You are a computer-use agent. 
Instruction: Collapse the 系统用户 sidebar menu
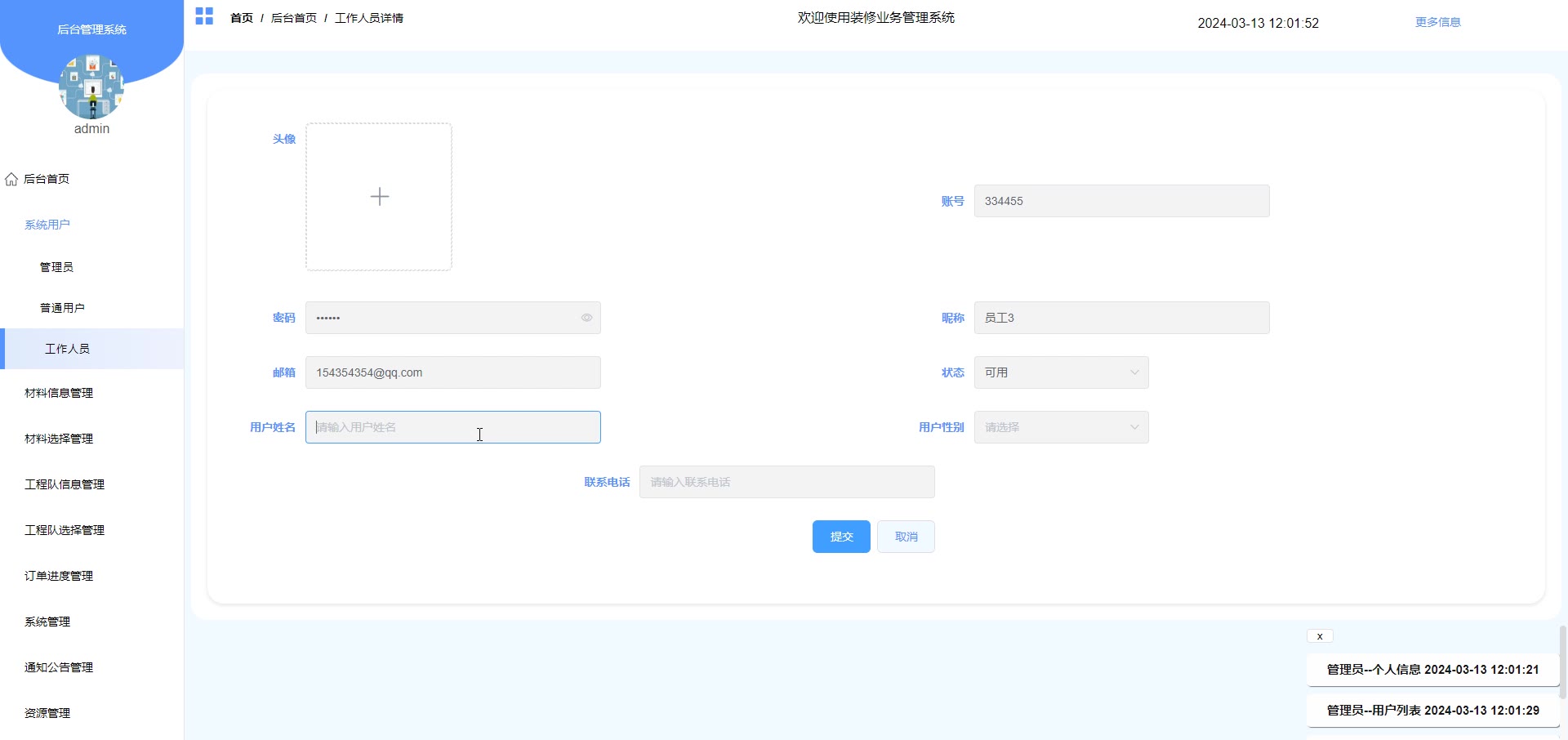click(91, 225)
